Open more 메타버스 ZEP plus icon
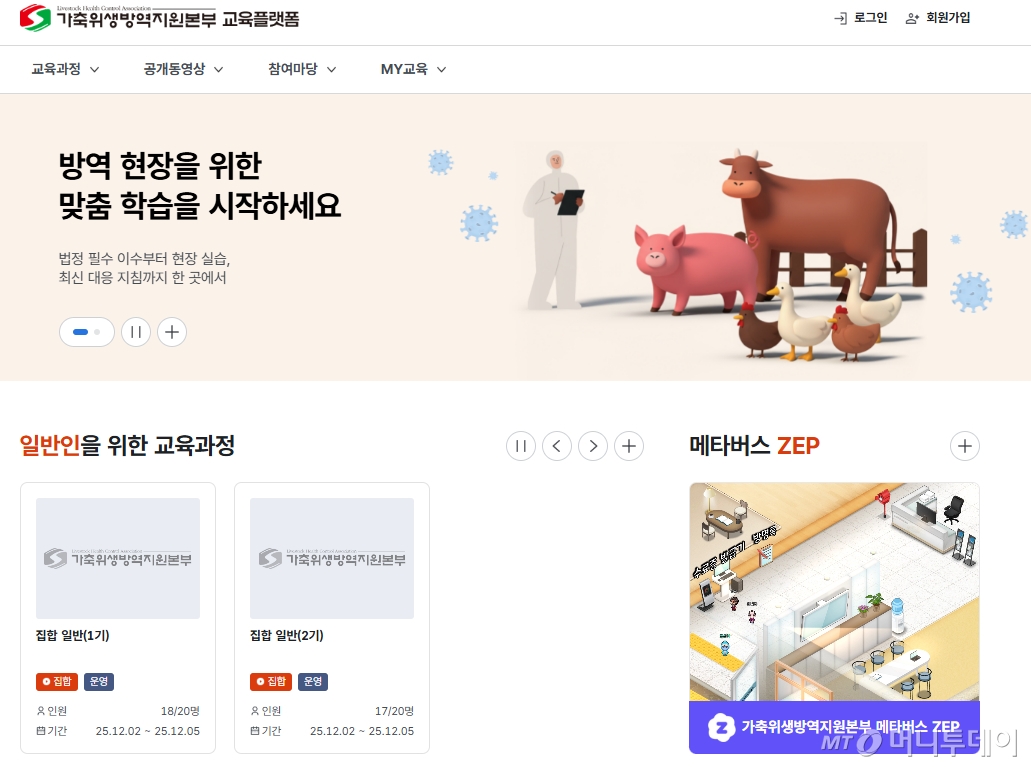This screenshot has width=1031, height=767. [x=965, y=446]
